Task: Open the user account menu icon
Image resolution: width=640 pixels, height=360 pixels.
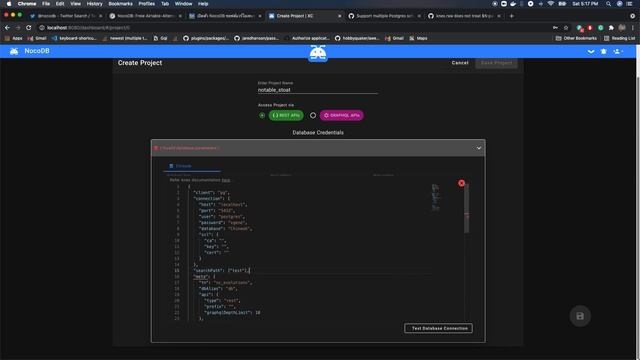Action: [618, 51]
